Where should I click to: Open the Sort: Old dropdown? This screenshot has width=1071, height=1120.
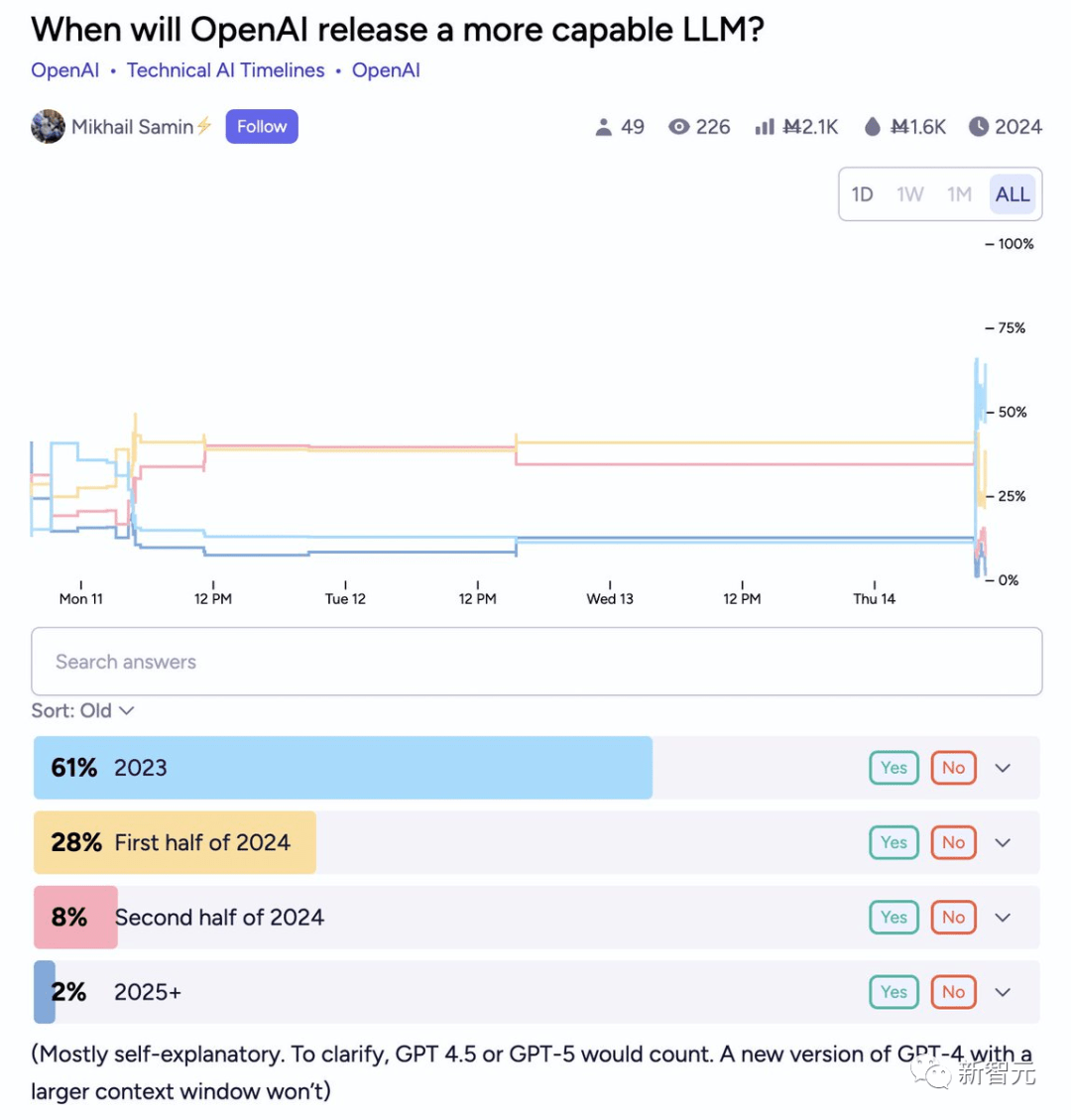click(x=82, y=710)
